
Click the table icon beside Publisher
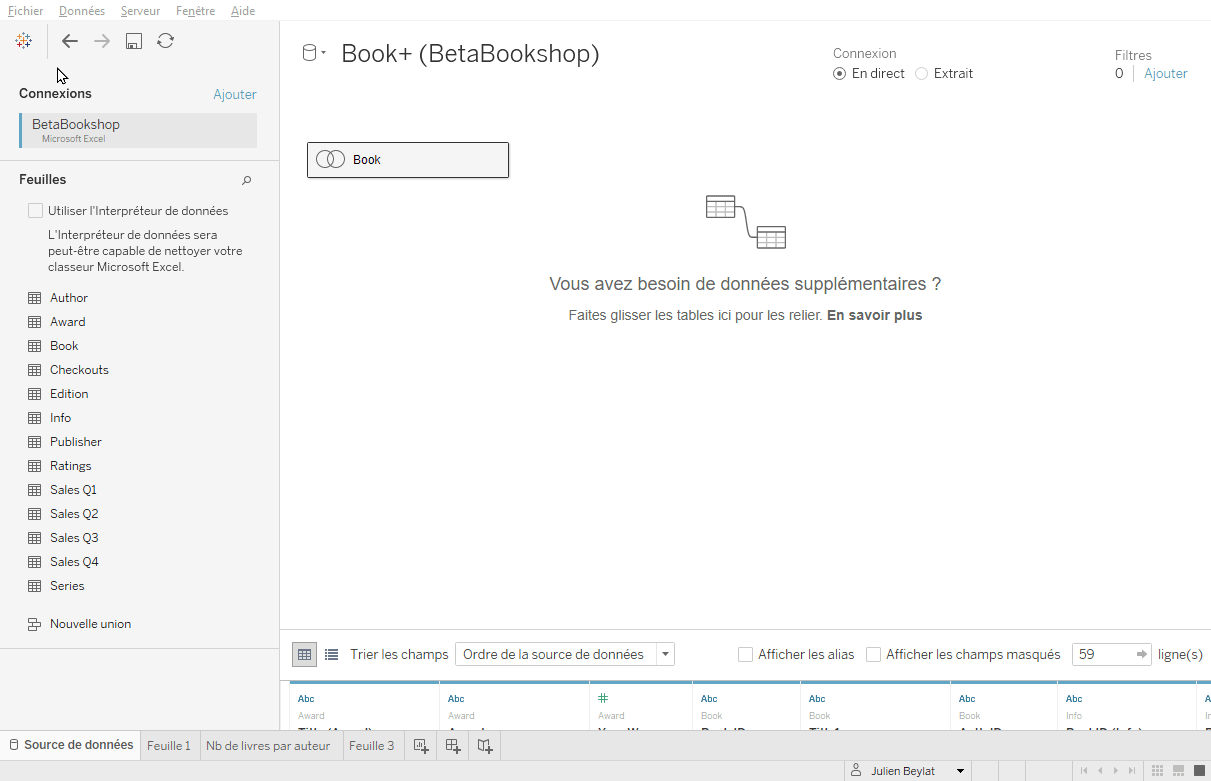pyautogui.click(x=34, y=442)
